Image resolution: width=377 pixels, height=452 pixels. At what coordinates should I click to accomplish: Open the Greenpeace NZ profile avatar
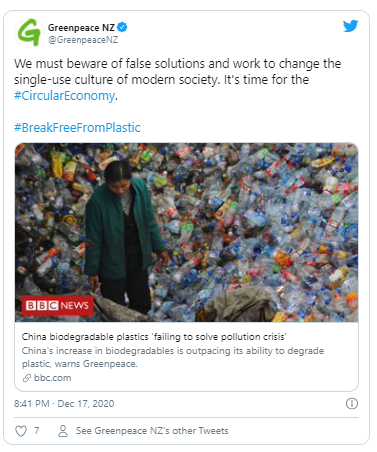[29, 33]
